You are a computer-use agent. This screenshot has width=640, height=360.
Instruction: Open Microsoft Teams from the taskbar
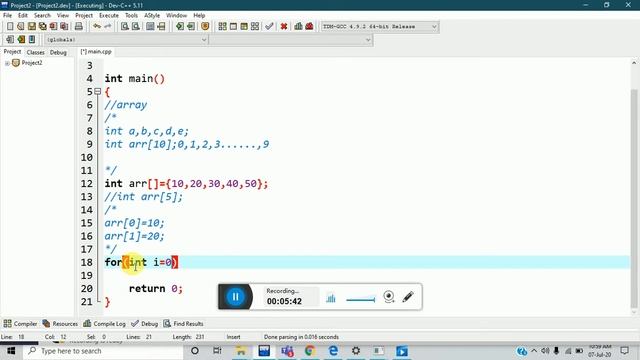pos(287,351)
